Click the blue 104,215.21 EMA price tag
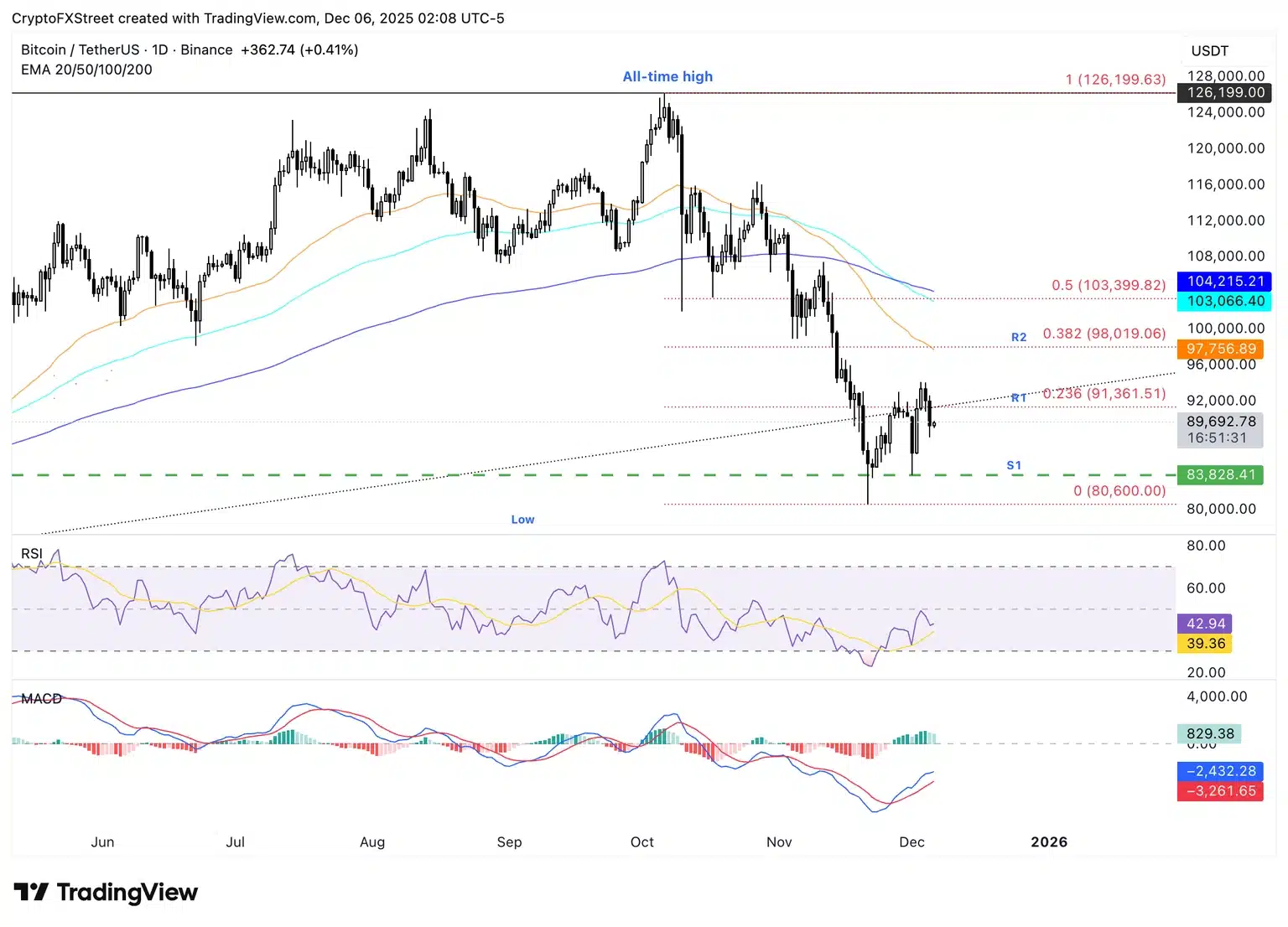The height and width of the screenshot is (927, 1288). (x=1224, y=282)
